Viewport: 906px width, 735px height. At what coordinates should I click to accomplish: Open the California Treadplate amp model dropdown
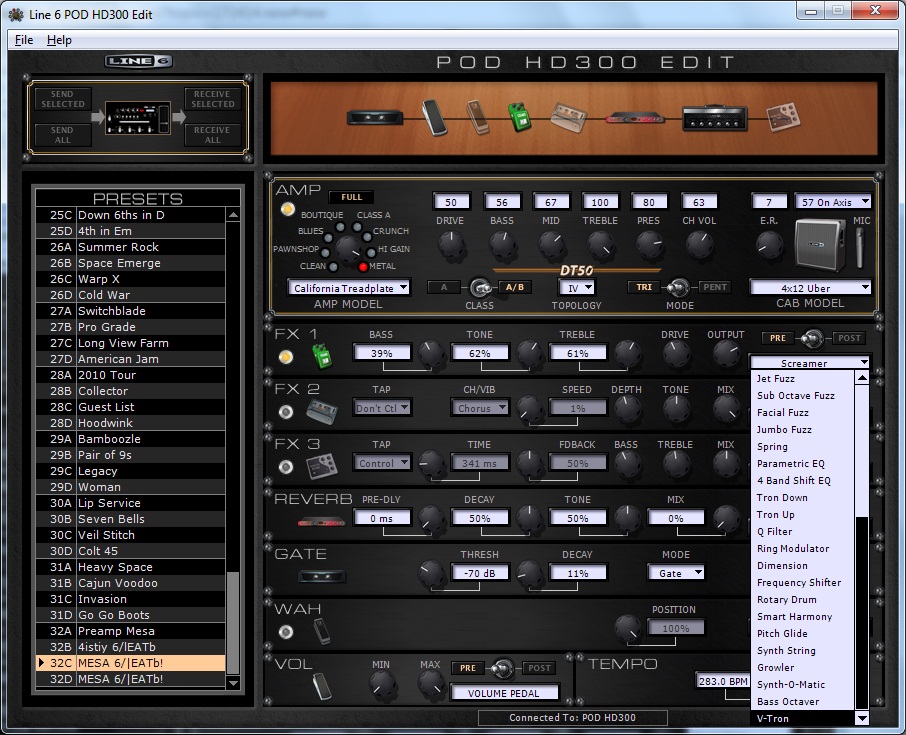349,288
